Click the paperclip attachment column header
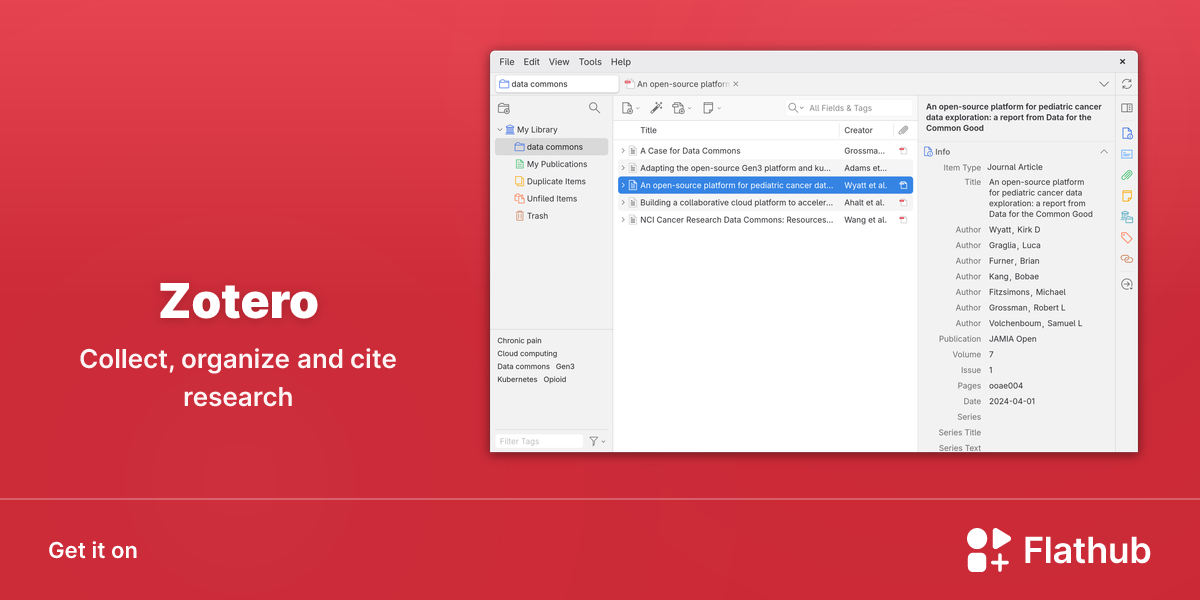This screenshot has height=600, width=1200. click(x=903, y=130)
